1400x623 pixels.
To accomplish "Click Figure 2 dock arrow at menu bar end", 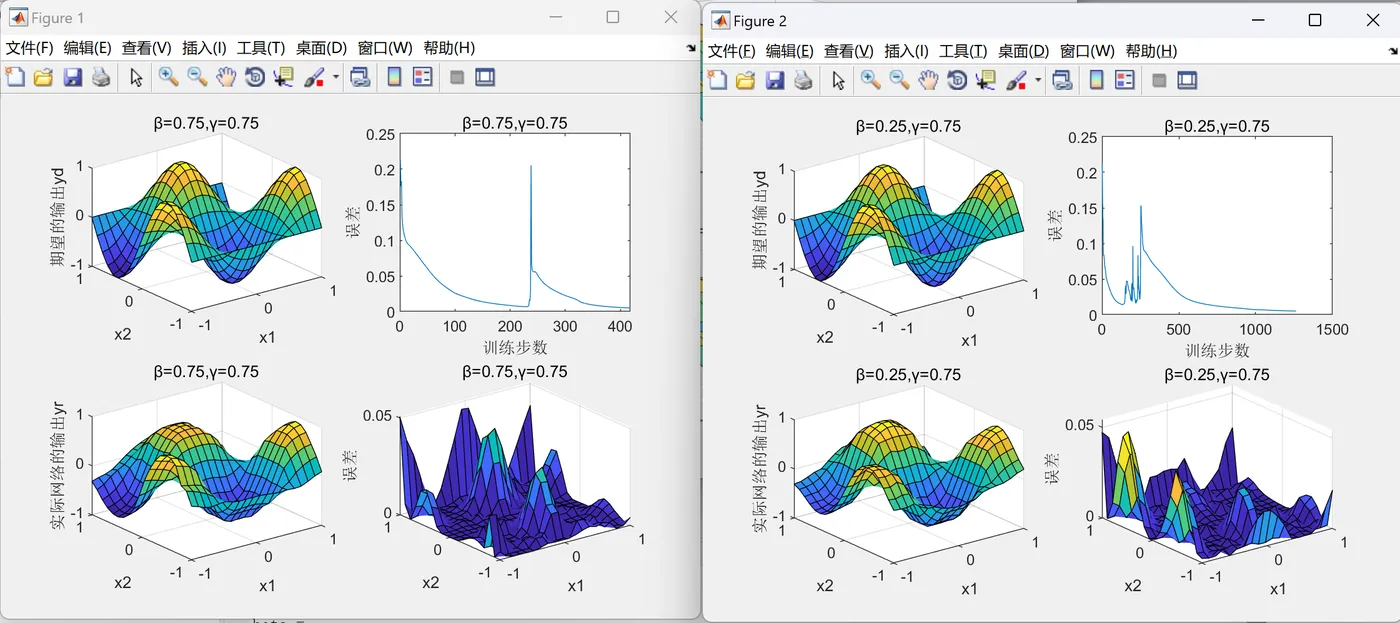I will (x=1392, y=51).
